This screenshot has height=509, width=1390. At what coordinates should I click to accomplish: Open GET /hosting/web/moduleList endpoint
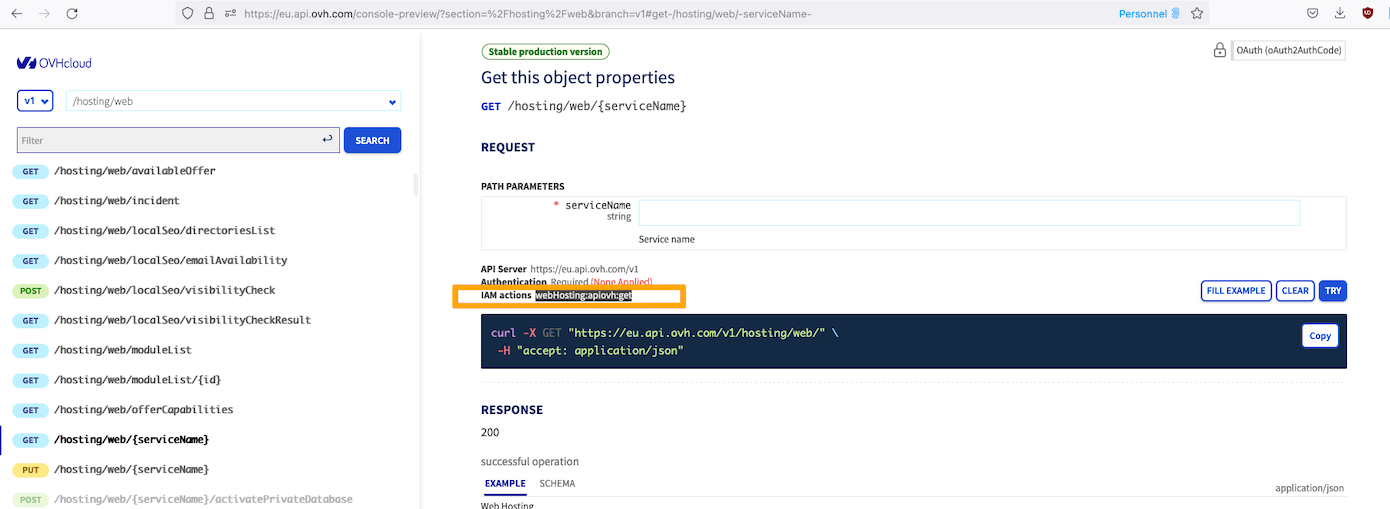point(123,350)
